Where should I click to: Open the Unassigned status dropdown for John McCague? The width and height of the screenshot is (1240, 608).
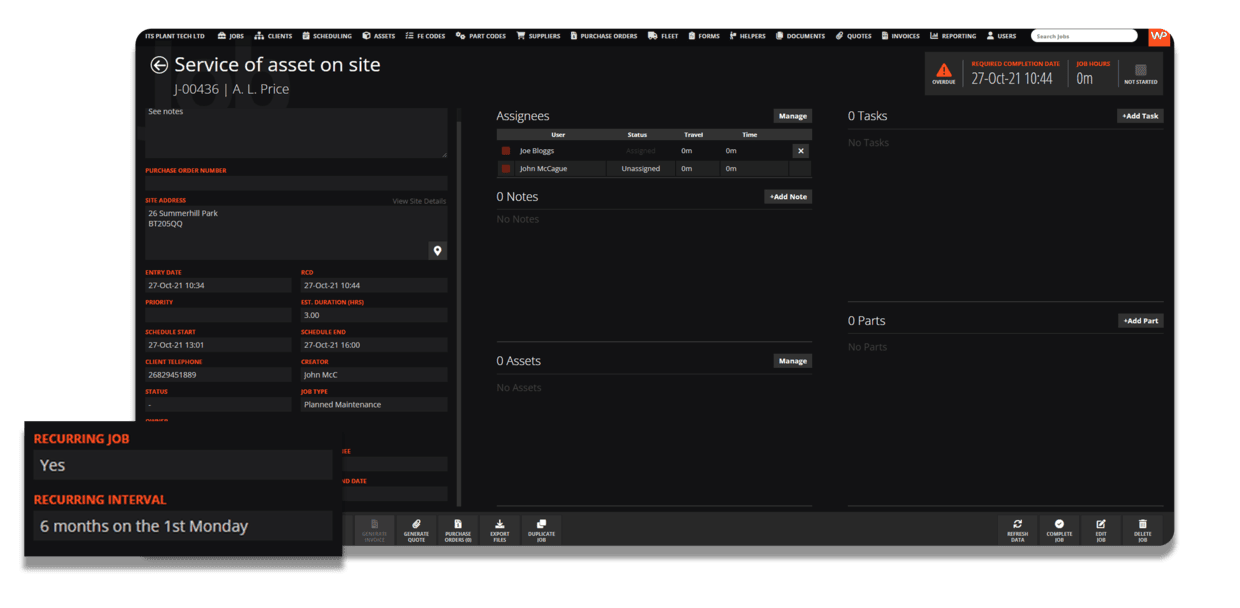point(640,168)
